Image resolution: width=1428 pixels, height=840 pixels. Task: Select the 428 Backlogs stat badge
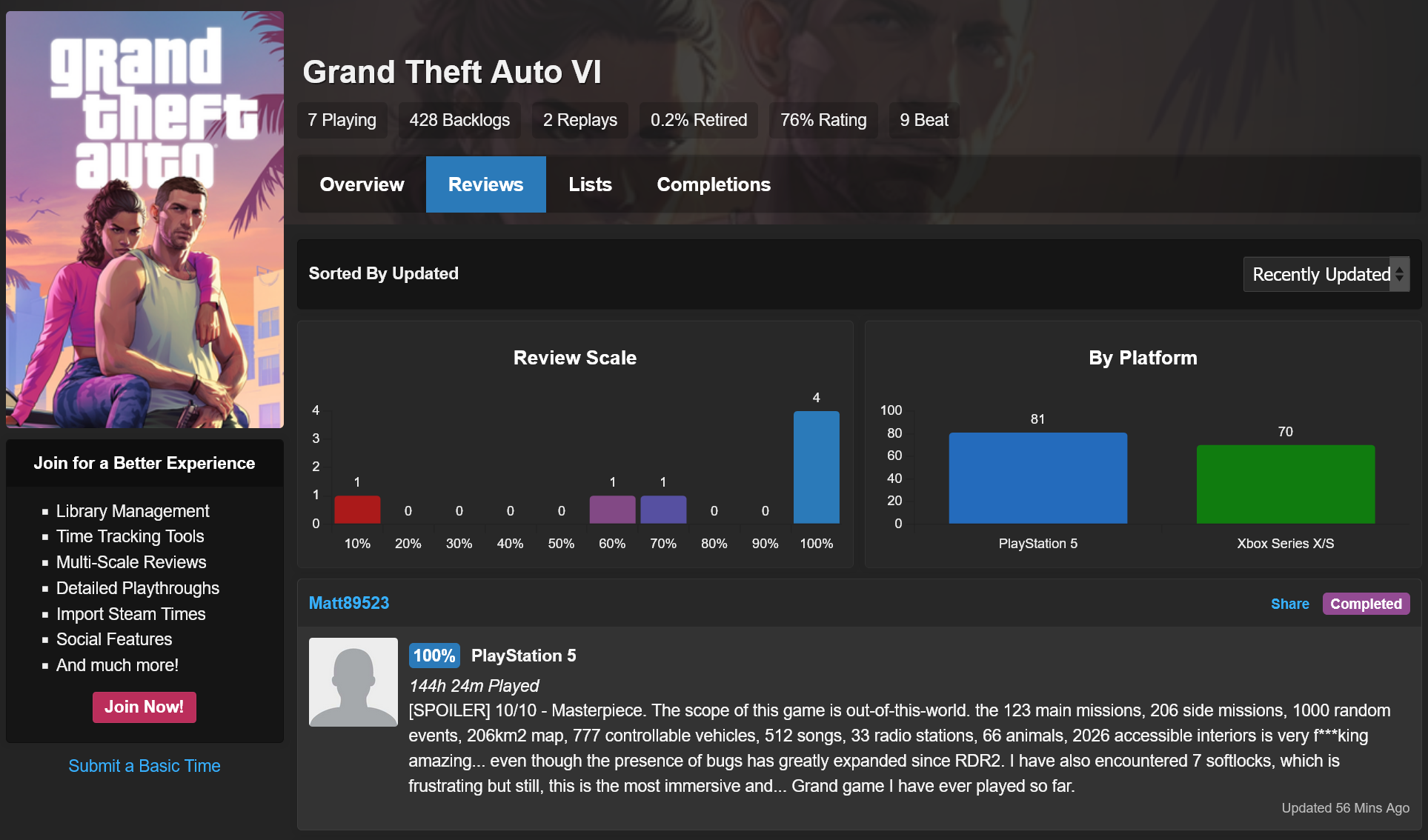pyautogui.click(x=459, y=120)
